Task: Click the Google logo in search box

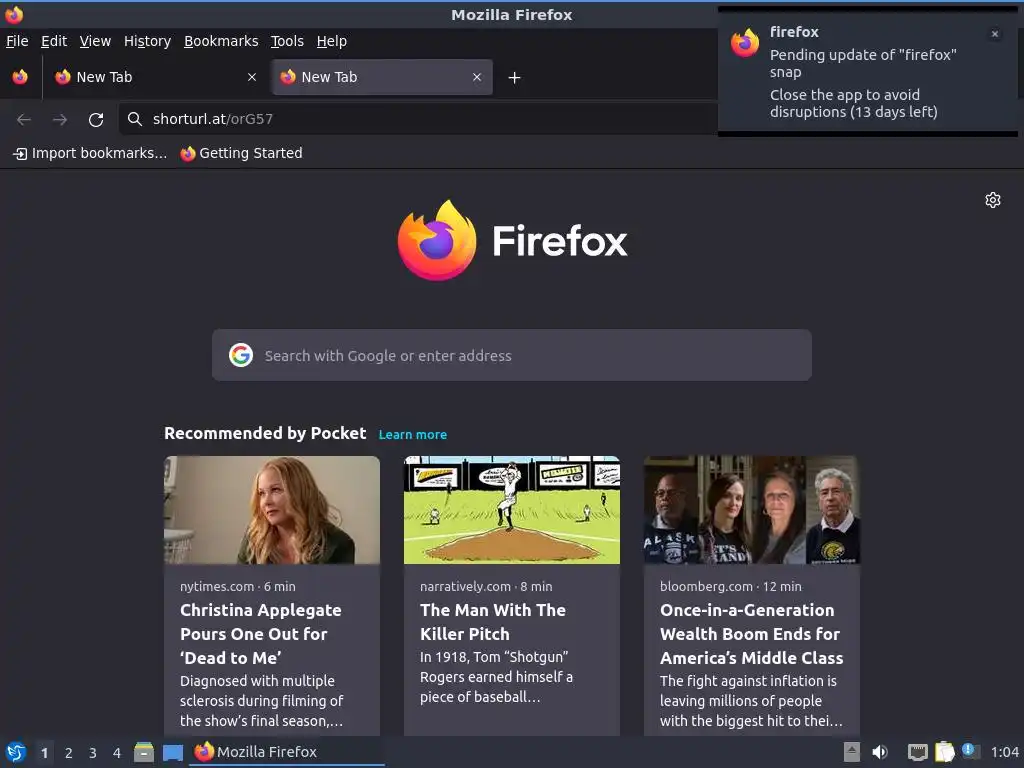Action: (x=241, y=355)
